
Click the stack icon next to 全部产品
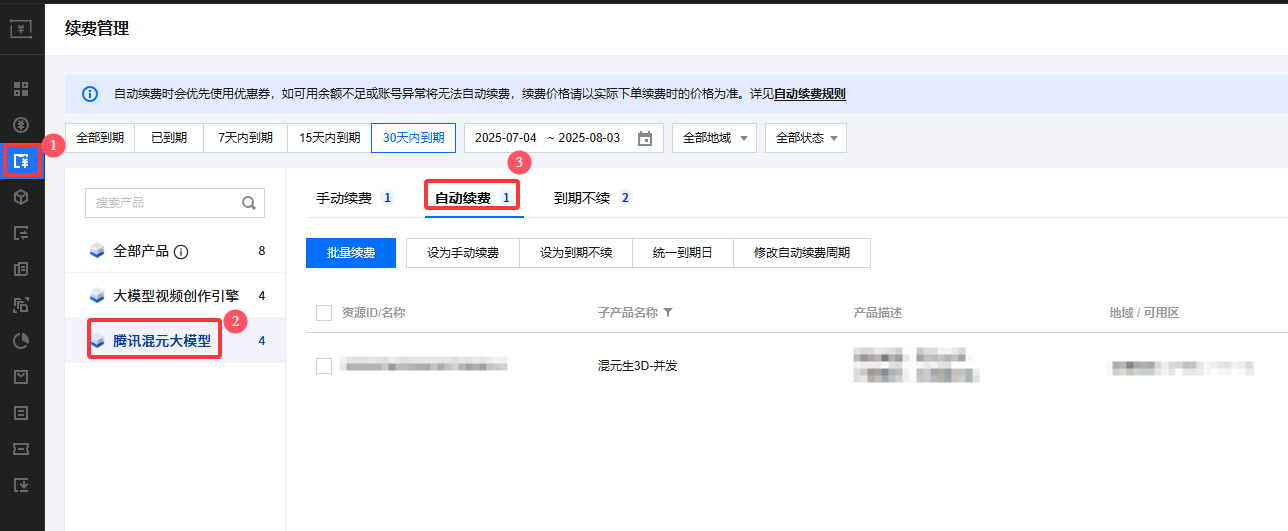(x=97, y=251)
